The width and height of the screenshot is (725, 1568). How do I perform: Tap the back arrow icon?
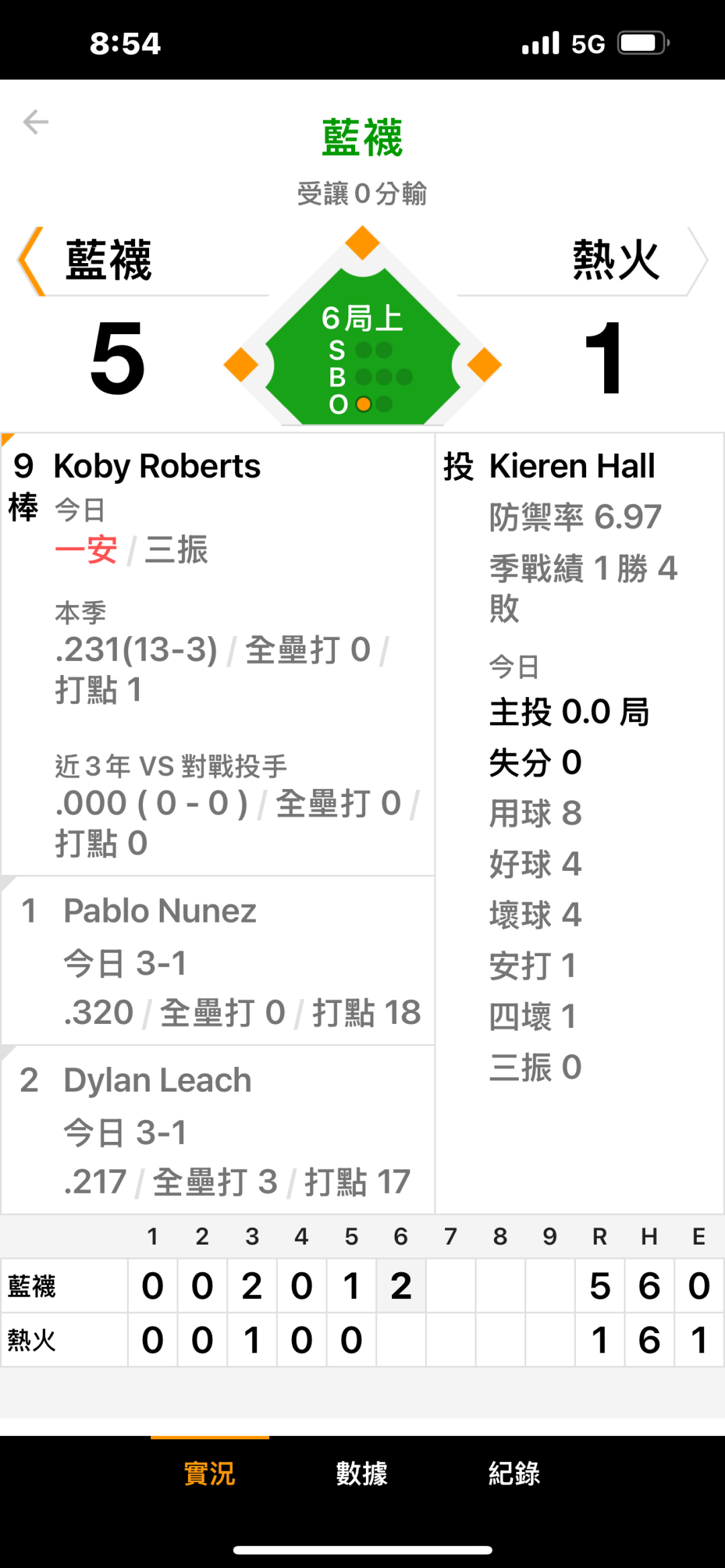(x=36, y=122)
